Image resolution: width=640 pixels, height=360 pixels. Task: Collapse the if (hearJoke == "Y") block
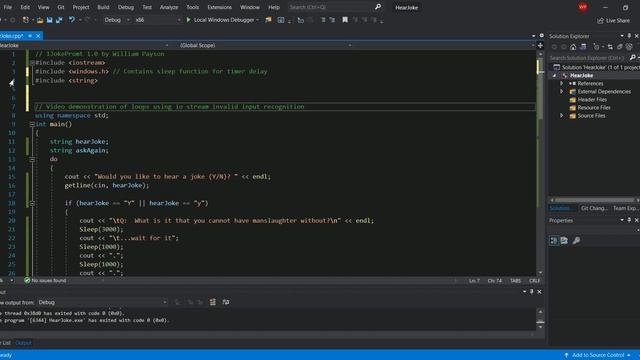pyautogui.click(x=32, y=203)
